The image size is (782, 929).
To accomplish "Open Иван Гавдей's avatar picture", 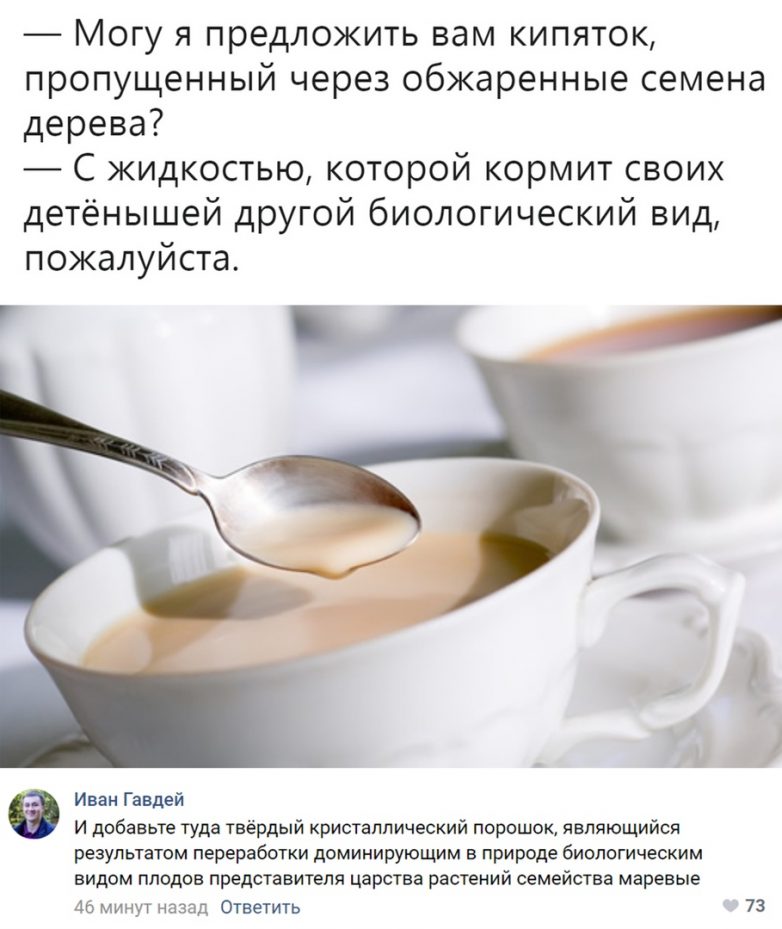I will (x=35, y=813).
